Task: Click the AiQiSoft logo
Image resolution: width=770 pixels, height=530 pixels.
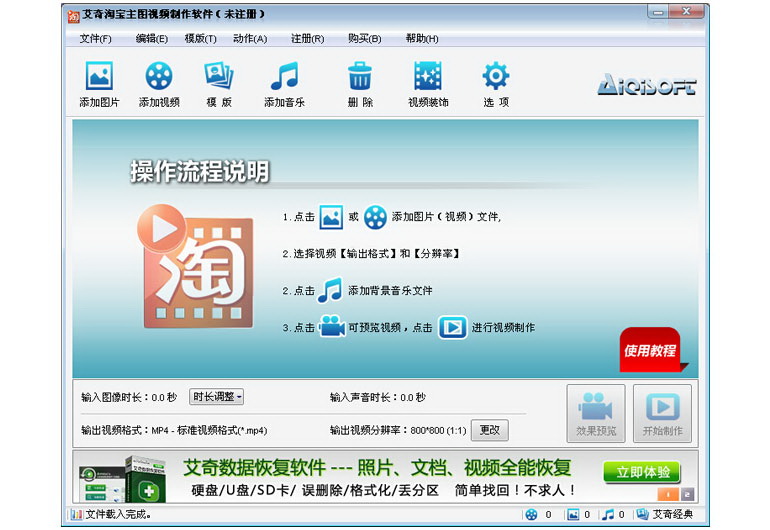Action: pyautogui.click(x=647, y=84)
